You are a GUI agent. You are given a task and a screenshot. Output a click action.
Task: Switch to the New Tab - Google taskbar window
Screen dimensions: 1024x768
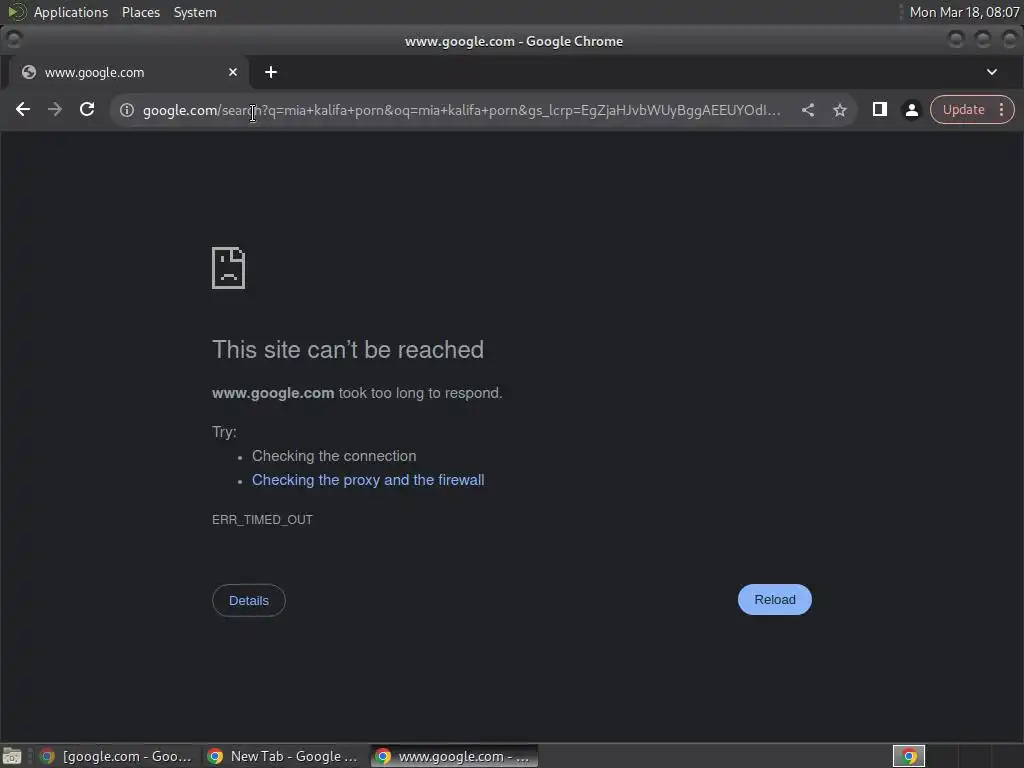coord(283,756)
